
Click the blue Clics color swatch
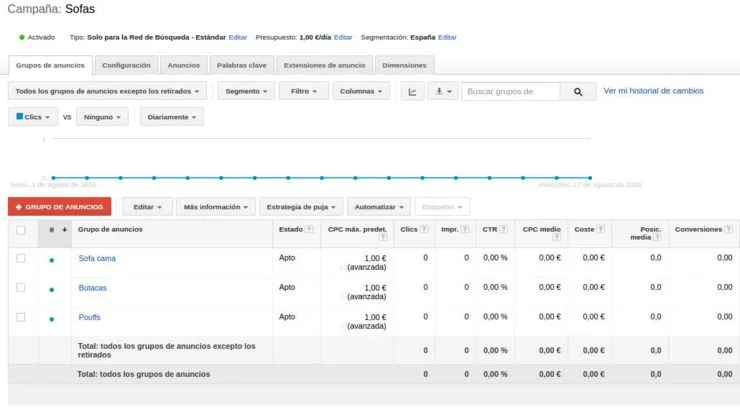tap(19, 116)
